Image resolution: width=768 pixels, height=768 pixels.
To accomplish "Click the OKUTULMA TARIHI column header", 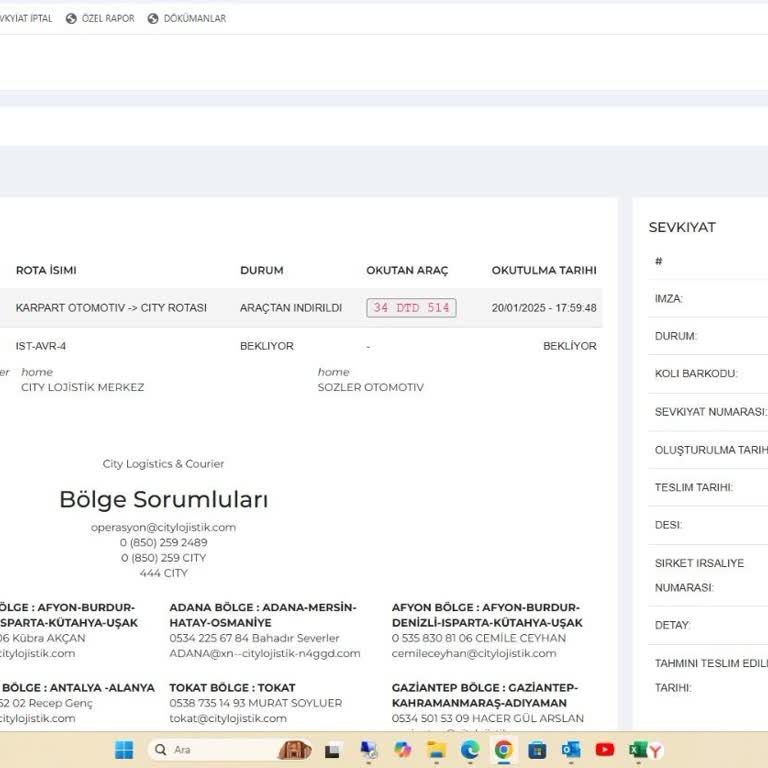I will pos(544,270).
